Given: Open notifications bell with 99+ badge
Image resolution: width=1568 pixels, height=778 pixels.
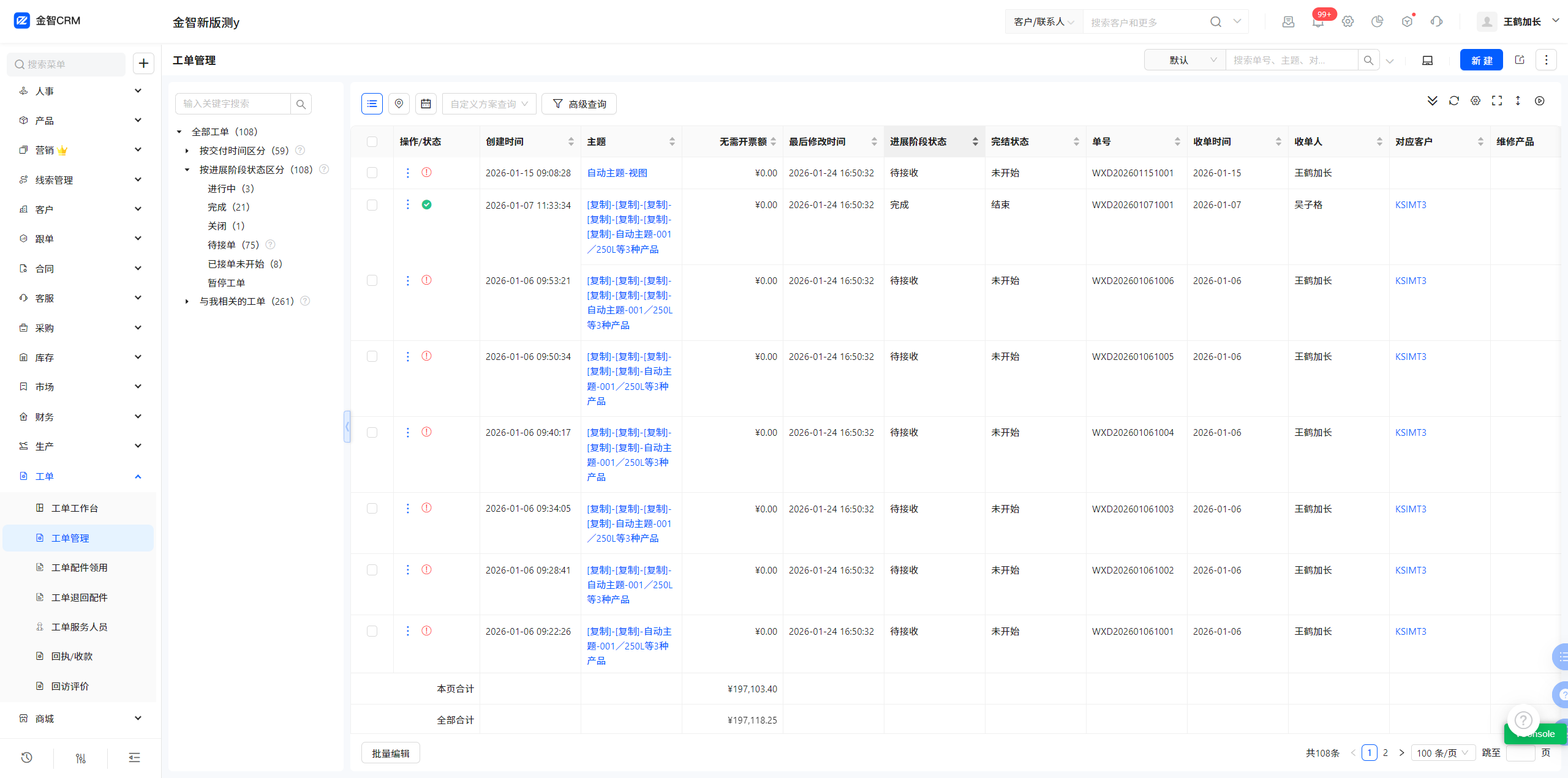Looking at the screenshot, I should tap(1317, 22).
